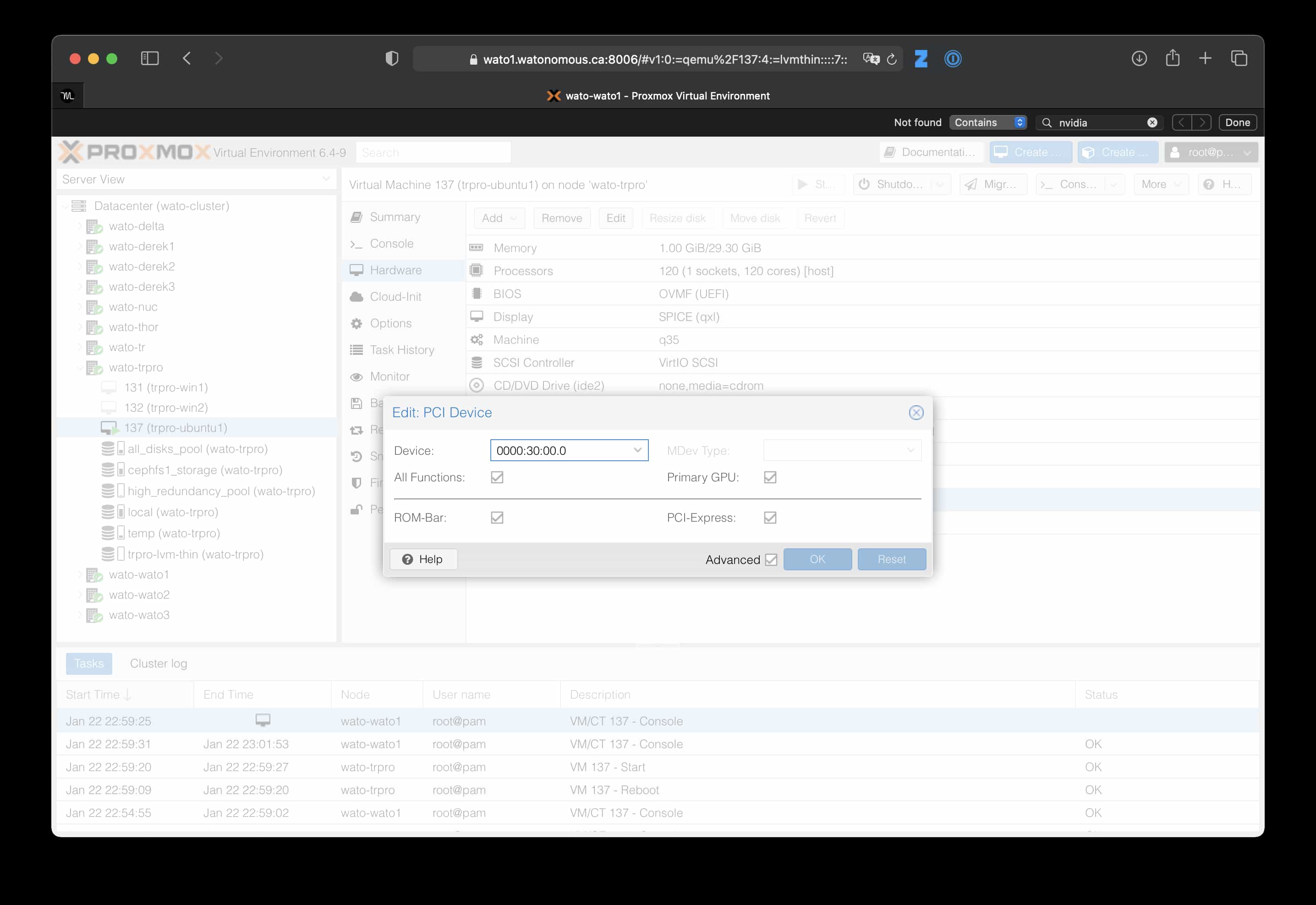The width and height of the screenshot is (1316, 905).
Task: Uncheck the Primary GPU checkbox
Action: [770, 477]
